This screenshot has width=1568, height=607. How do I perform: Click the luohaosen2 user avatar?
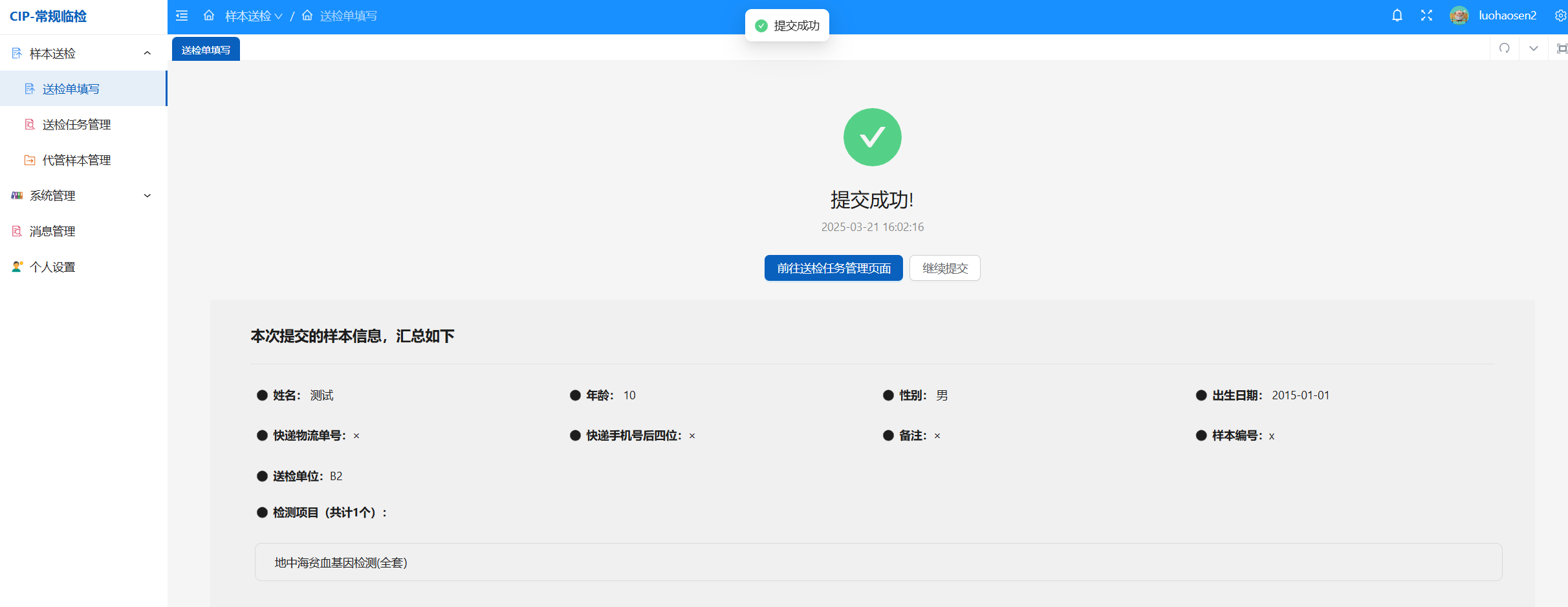1459,16
